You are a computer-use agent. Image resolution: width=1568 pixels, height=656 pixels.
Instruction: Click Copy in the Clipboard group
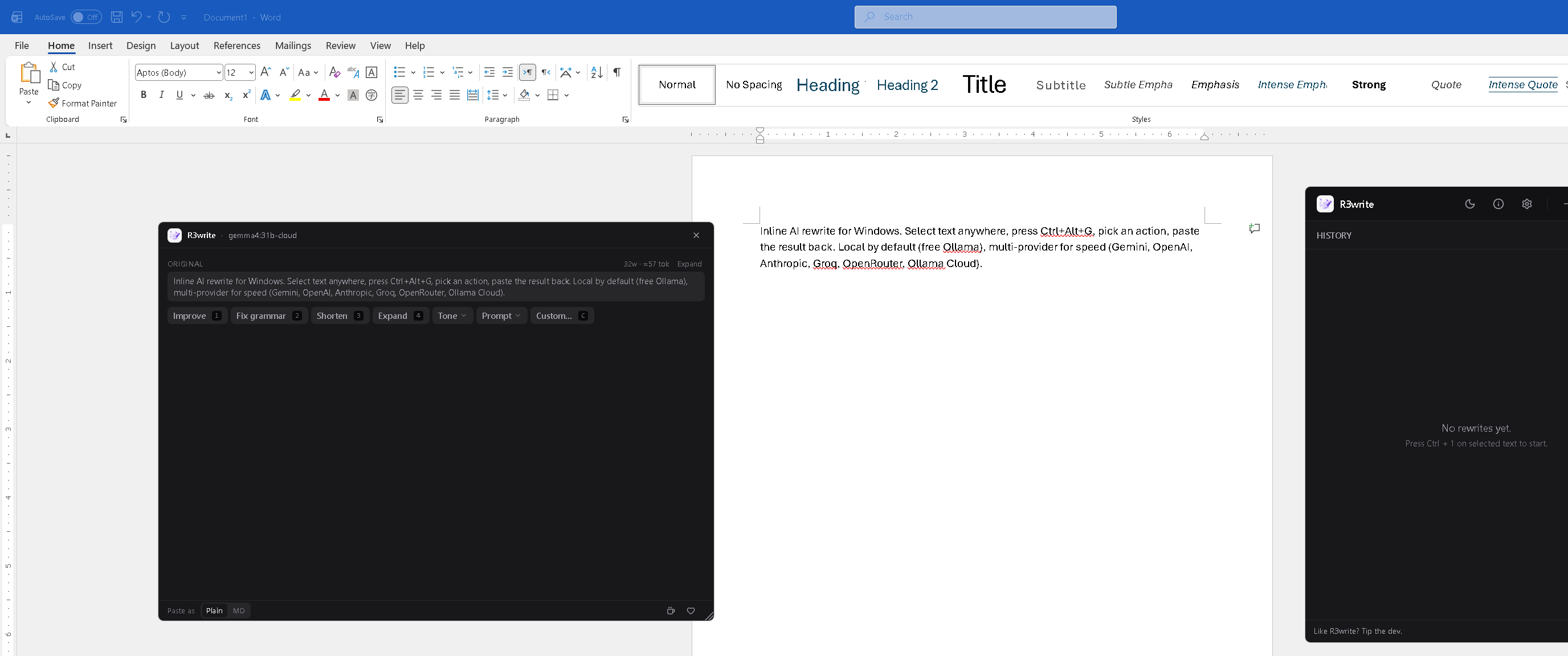pos(64,85)
